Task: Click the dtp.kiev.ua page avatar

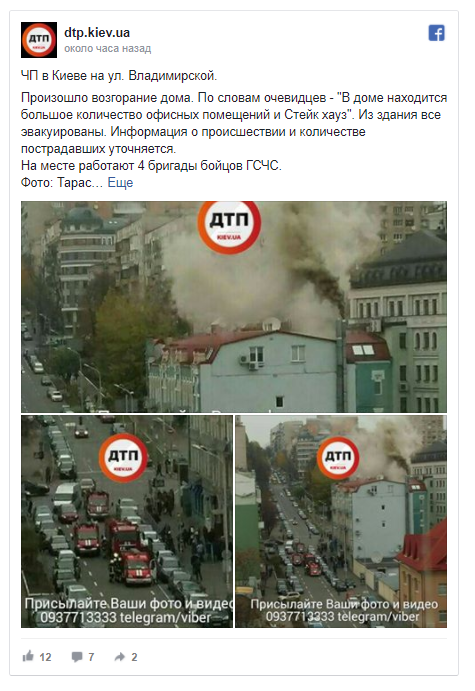Action: [x=39, y=40]
